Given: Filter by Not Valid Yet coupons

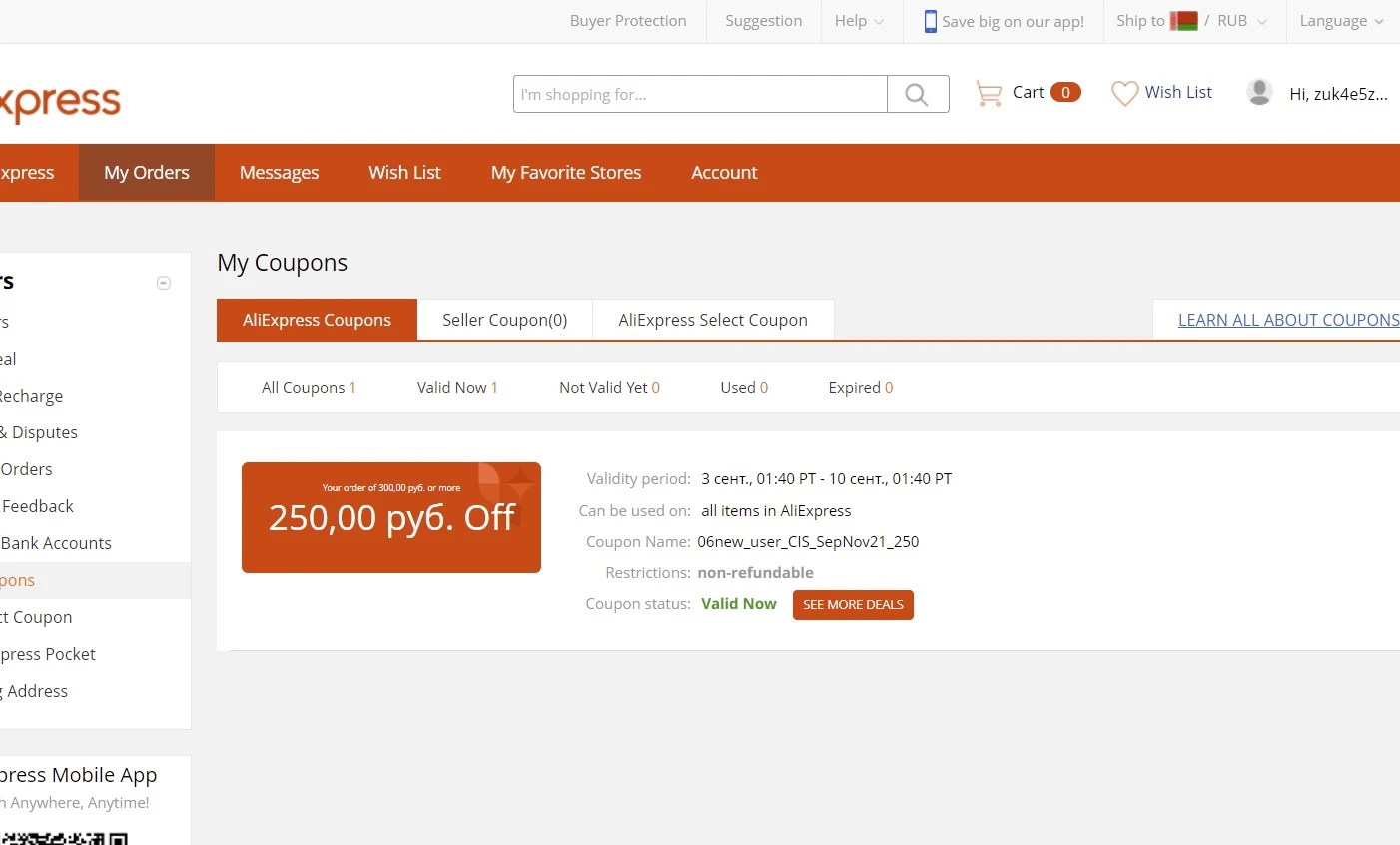Looking at the screenshot, I should 609,388.
